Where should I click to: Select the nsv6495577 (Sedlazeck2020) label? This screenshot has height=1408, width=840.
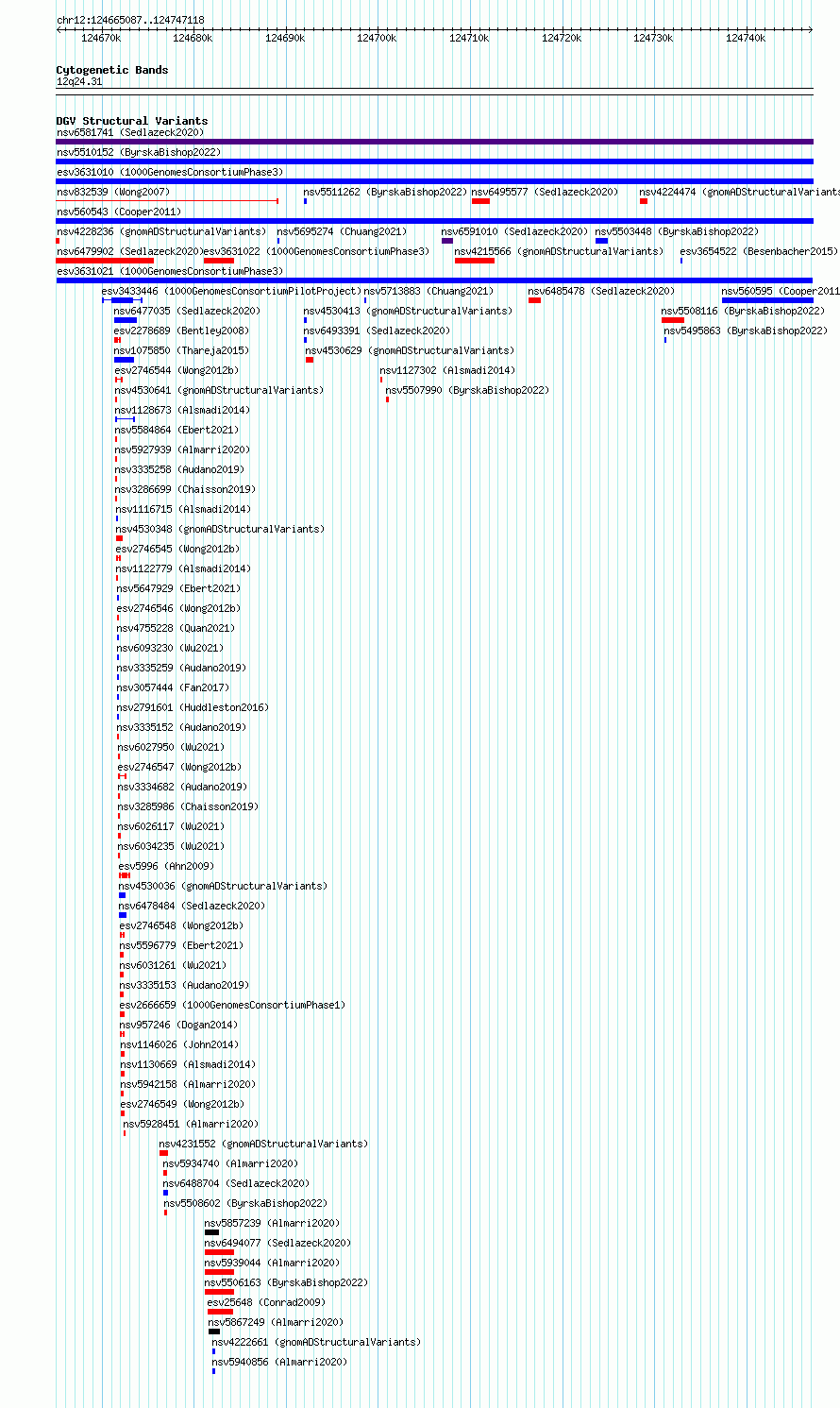point(545,192)
